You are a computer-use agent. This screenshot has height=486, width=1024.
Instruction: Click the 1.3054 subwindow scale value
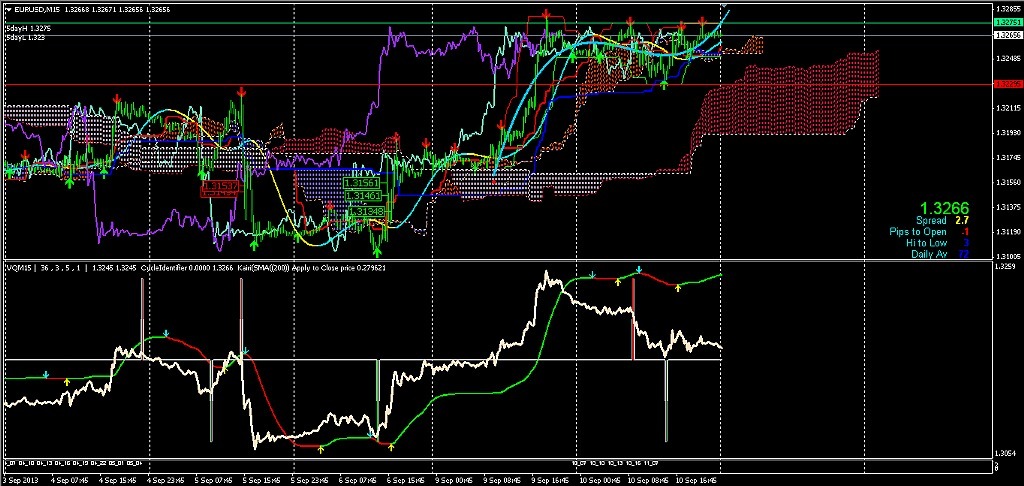[x=1003, y=453]
